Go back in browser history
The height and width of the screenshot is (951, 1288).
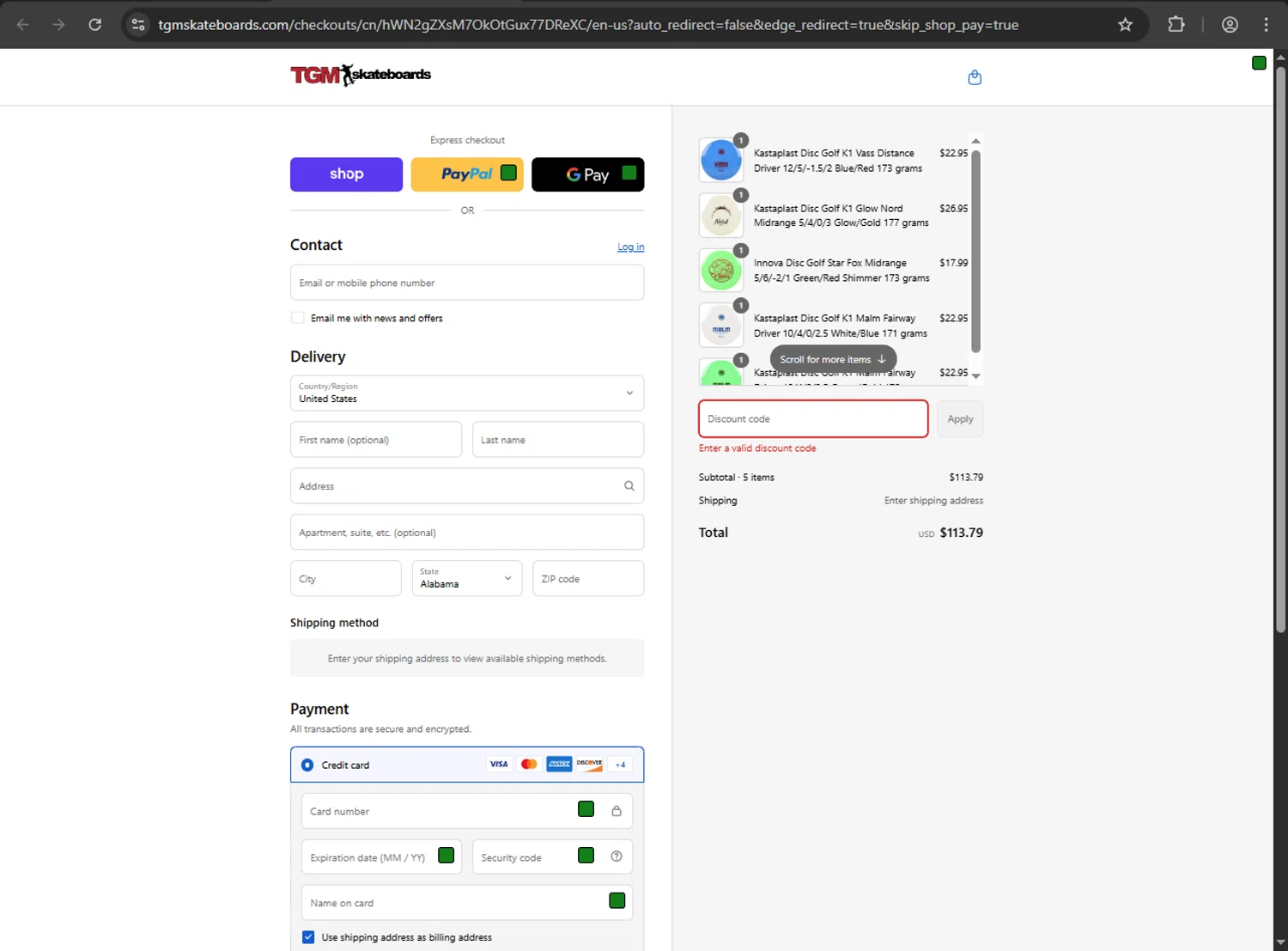pyautogui.click(x=23, y=25)
